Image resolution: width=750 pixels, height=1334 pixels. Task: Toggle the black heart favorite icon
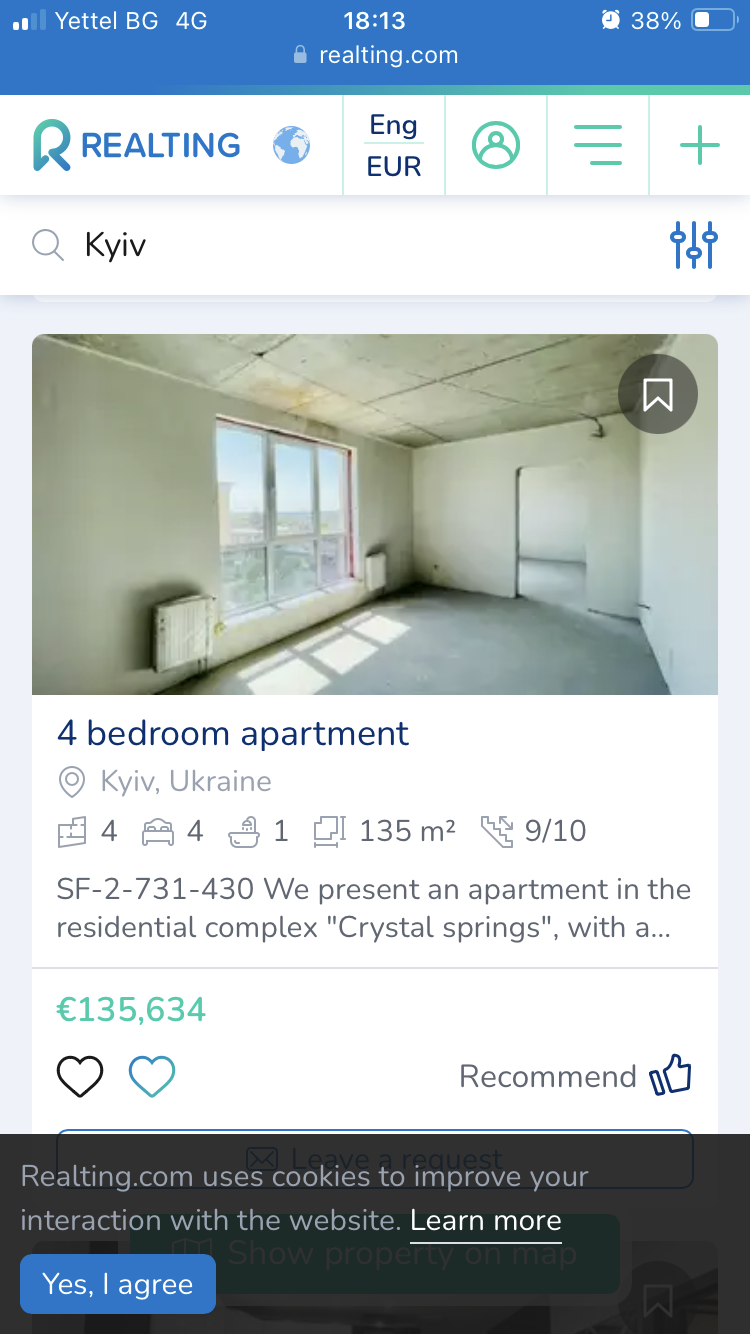[80, 1077]
